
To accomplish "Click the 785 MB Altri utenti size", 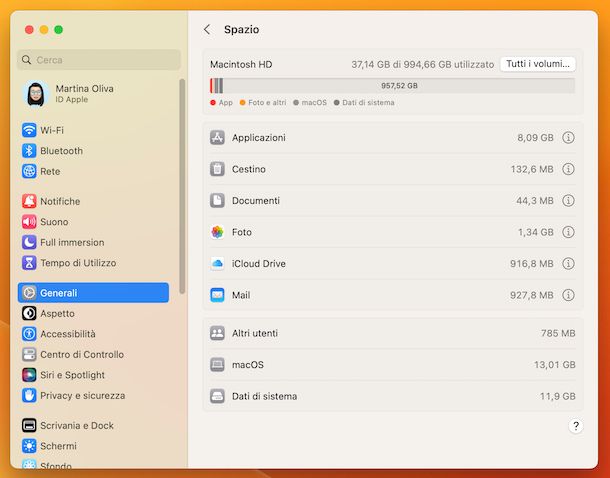I will coord(558,333).
